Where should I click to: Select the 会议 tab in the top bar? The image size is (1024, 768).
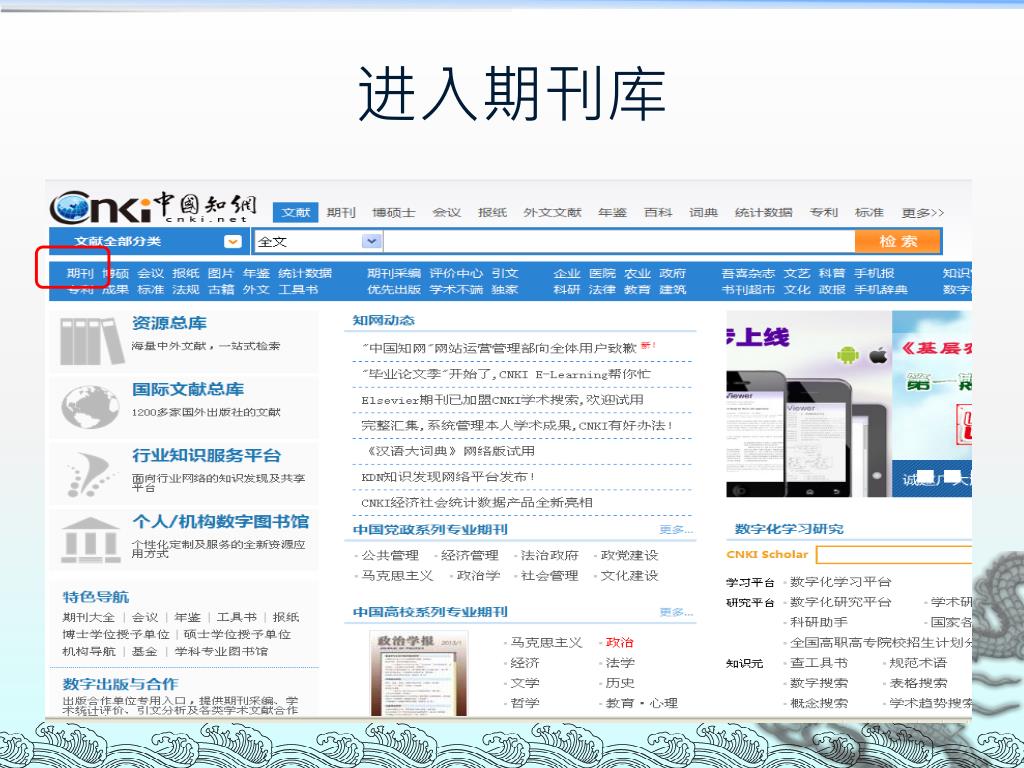click(x=447, y=212)
